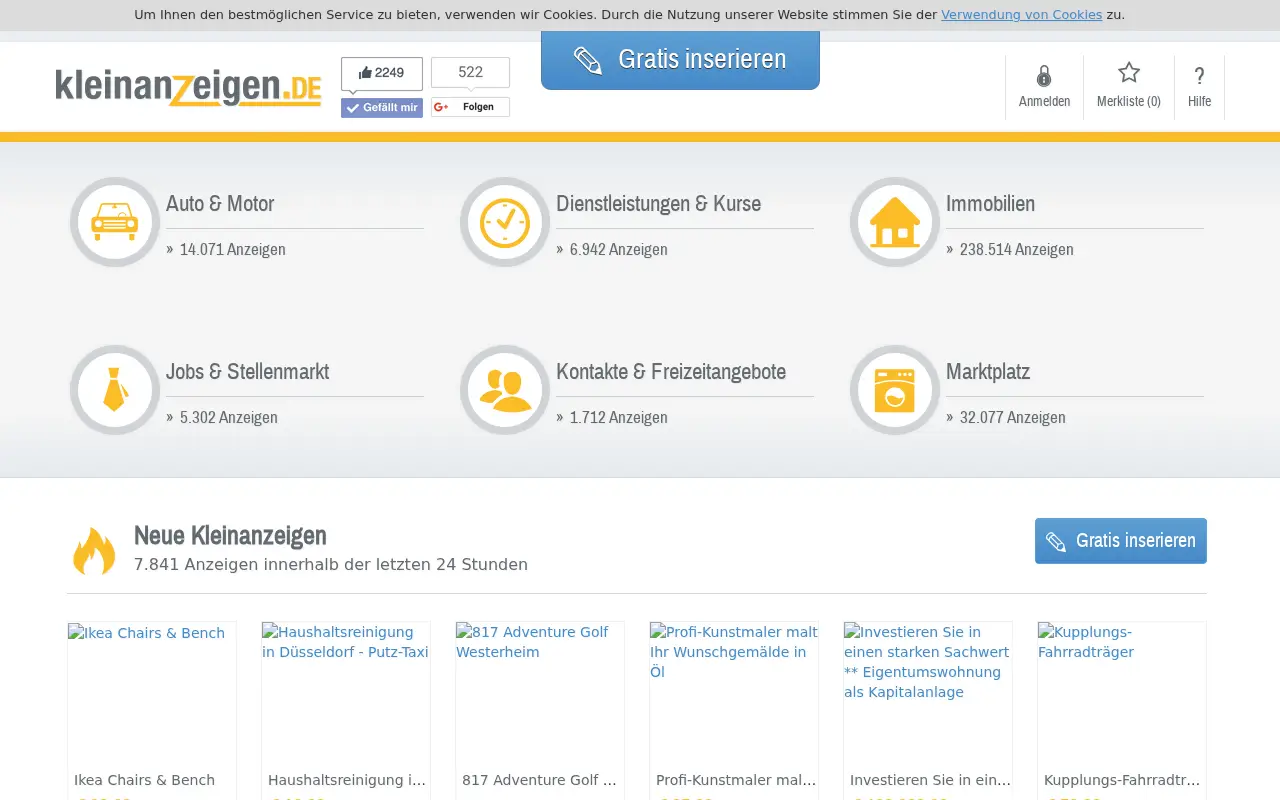Click the kleinanzeigen.de logo
The width and height of the screenshot is (1280, 800).
point(188,87)
